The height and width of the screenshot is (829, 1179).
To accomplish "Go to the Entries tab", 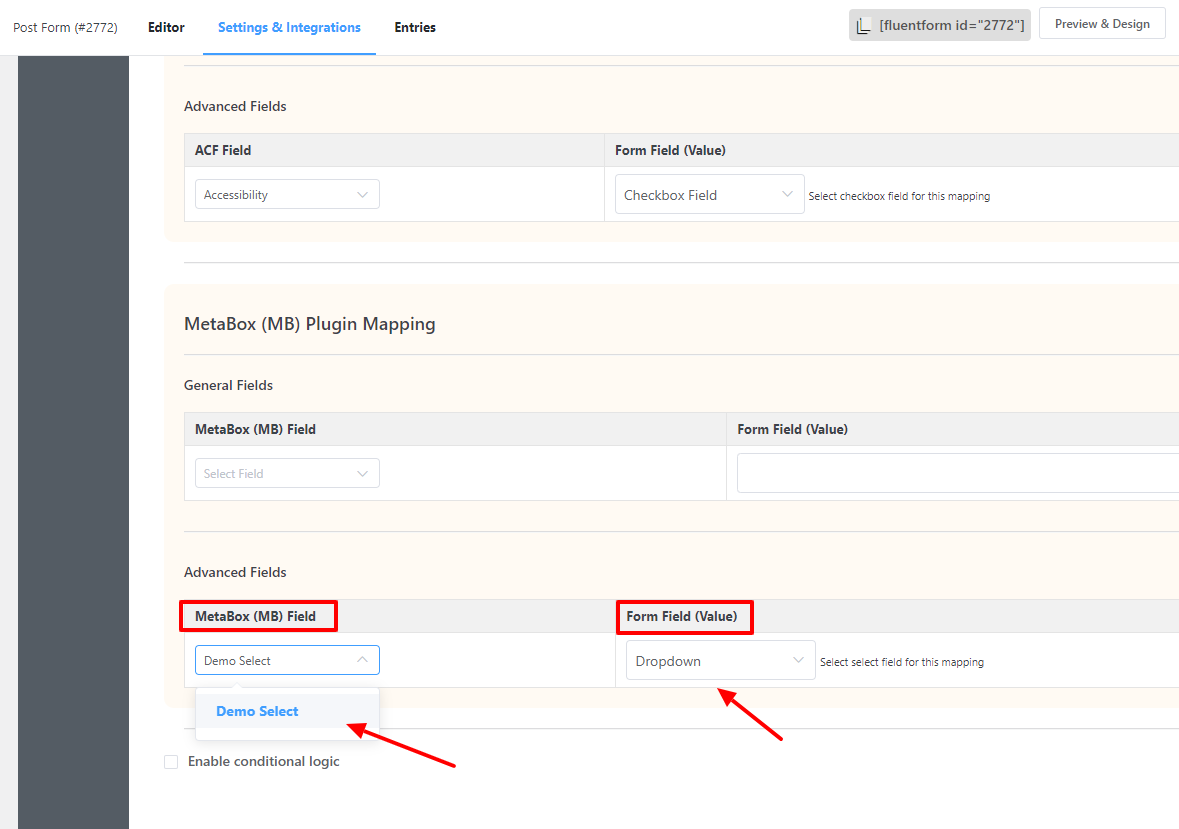I will point(415,27).
